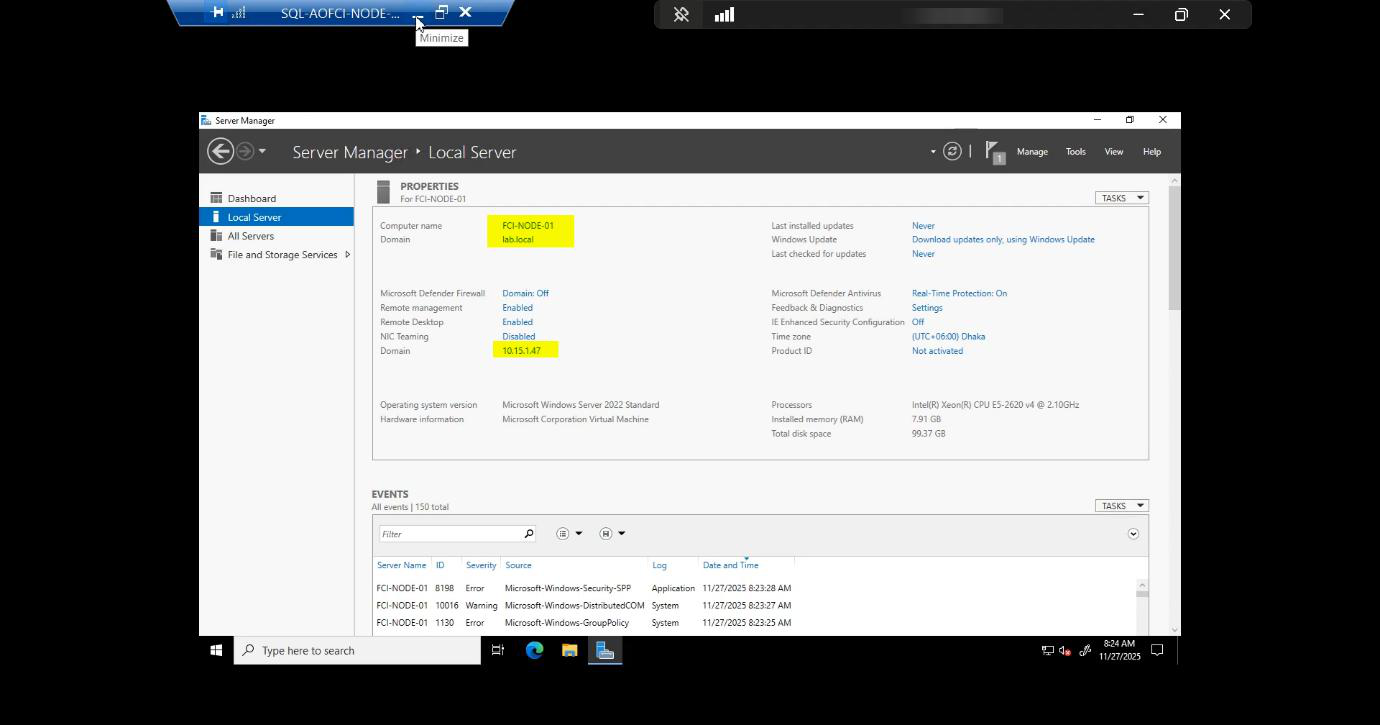Click the Server Manager main vertical scrollbar
This screenshot has width=1380, height=725.
[x=1174, y=248]
